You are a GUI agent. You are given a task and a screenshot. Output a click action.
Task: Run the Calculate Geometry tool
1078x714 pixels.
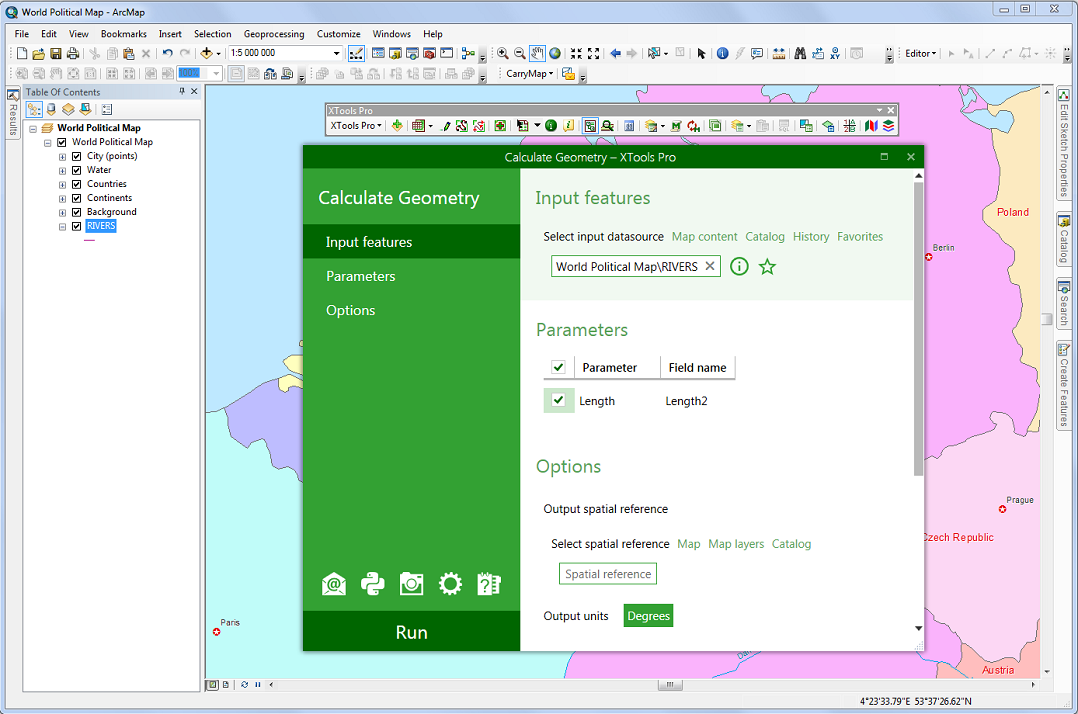point(411,632)
